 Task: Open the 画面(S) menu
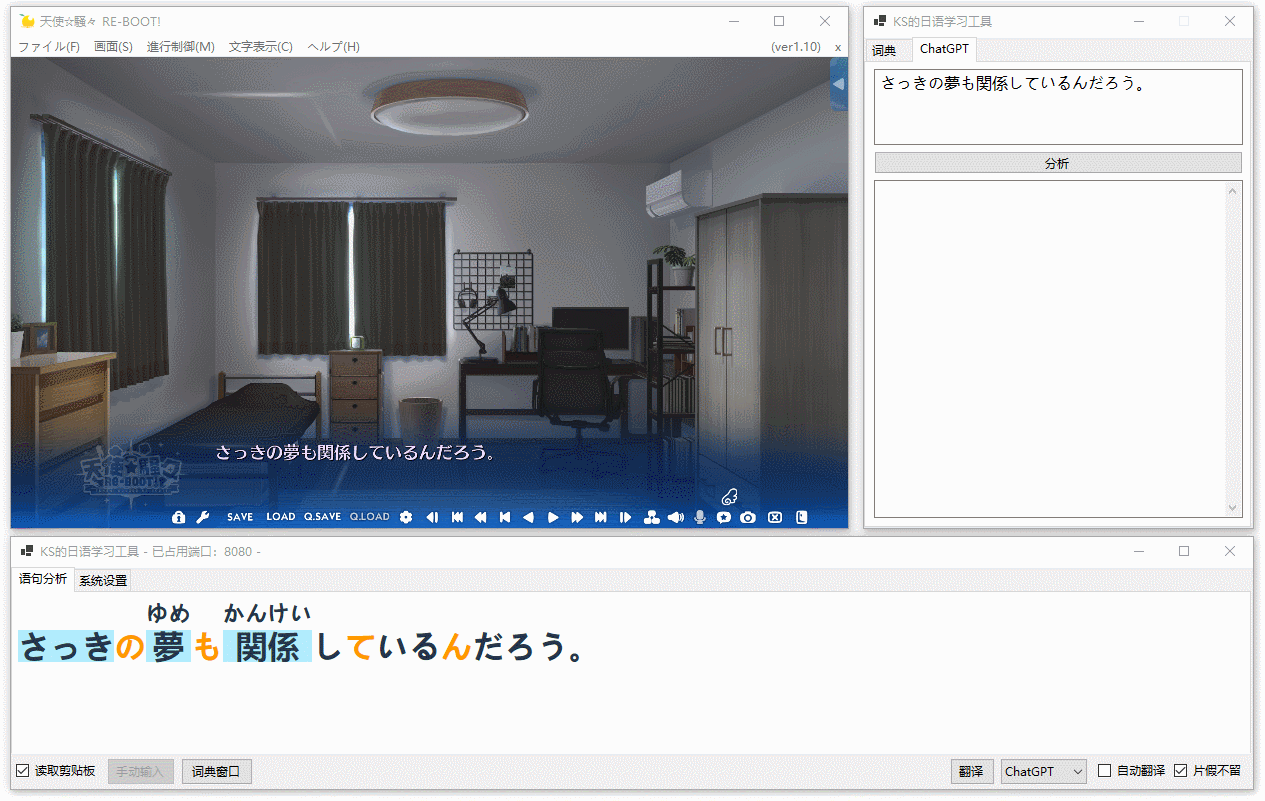point(113,47)
